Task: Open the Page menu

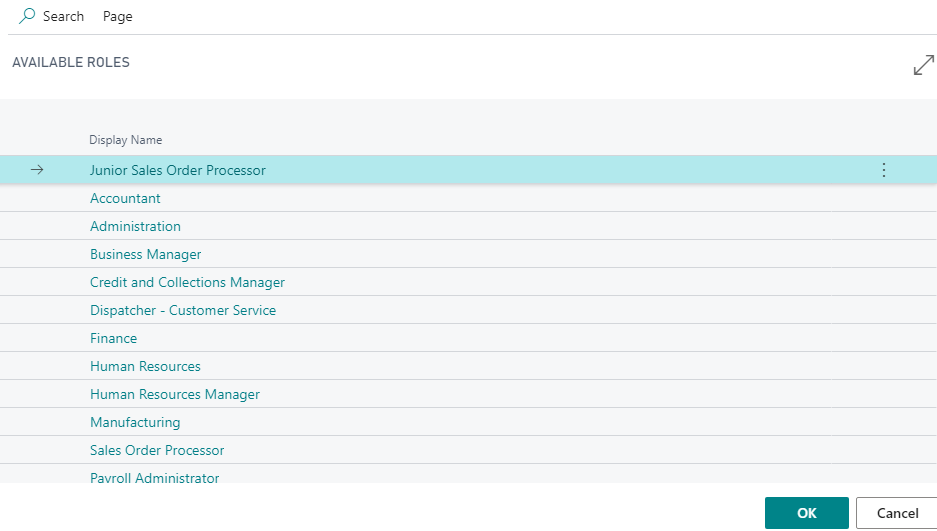Action: 117,17
